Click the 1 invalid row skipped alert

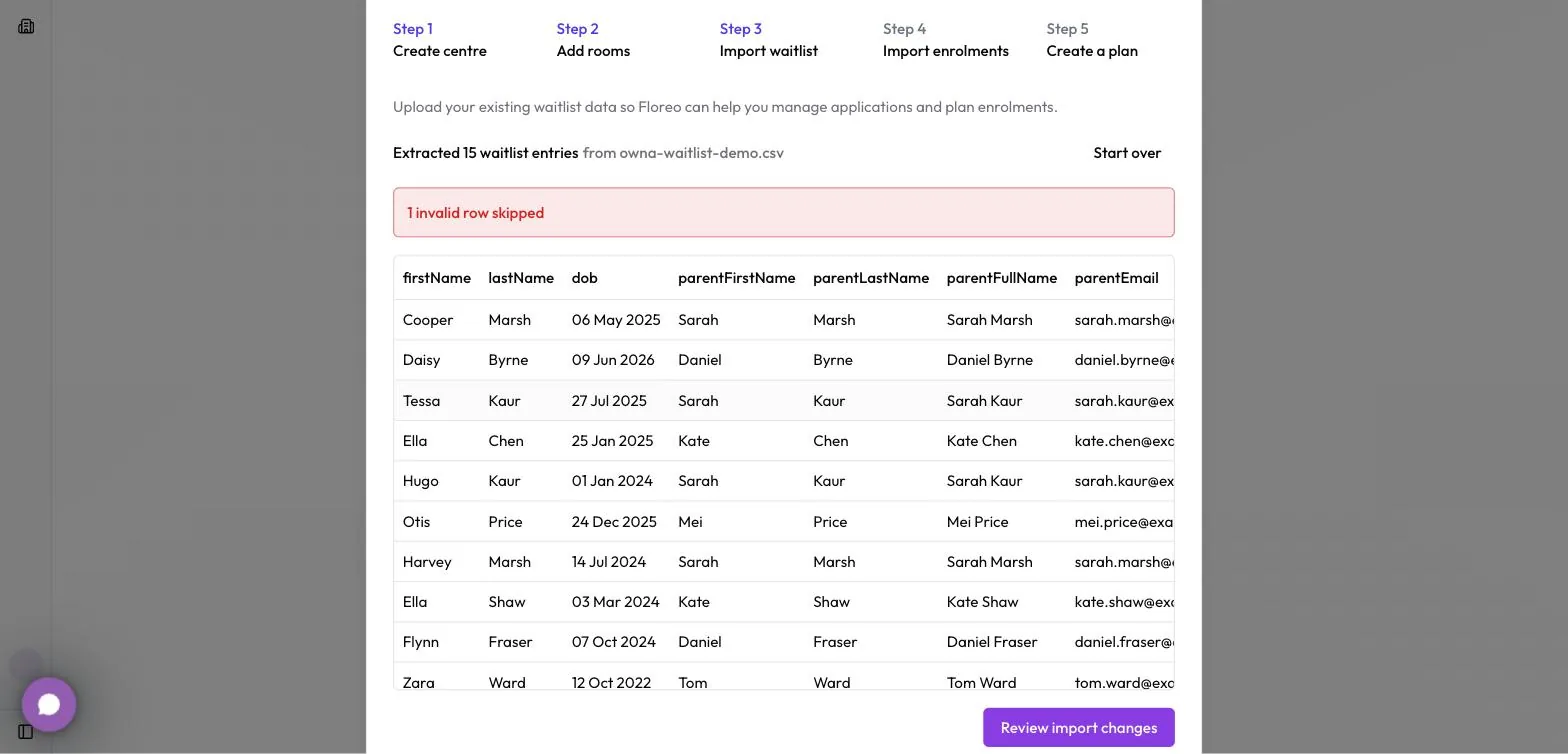pyautogui.click(x=784, y=212)
